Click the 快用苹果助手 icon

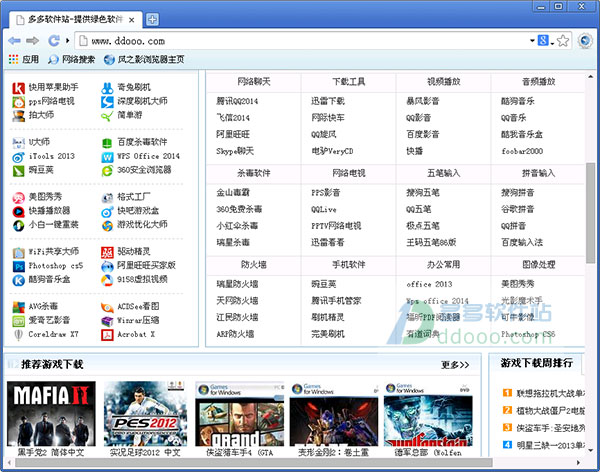point(18,88)
